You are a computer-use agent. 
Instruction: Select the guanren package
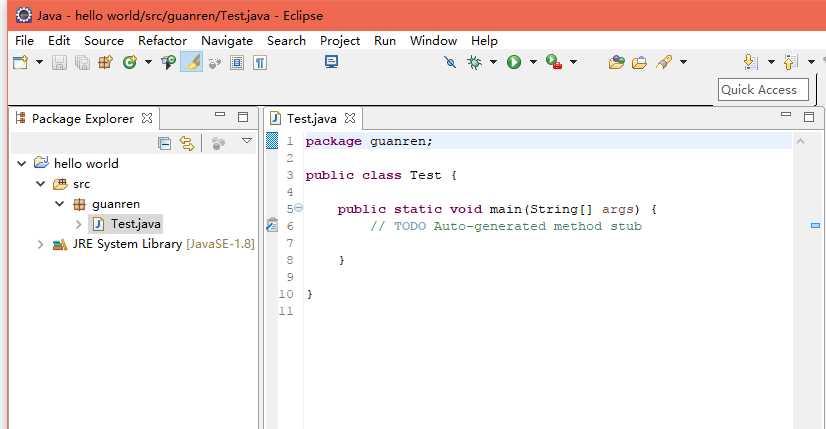pos(116,204)
